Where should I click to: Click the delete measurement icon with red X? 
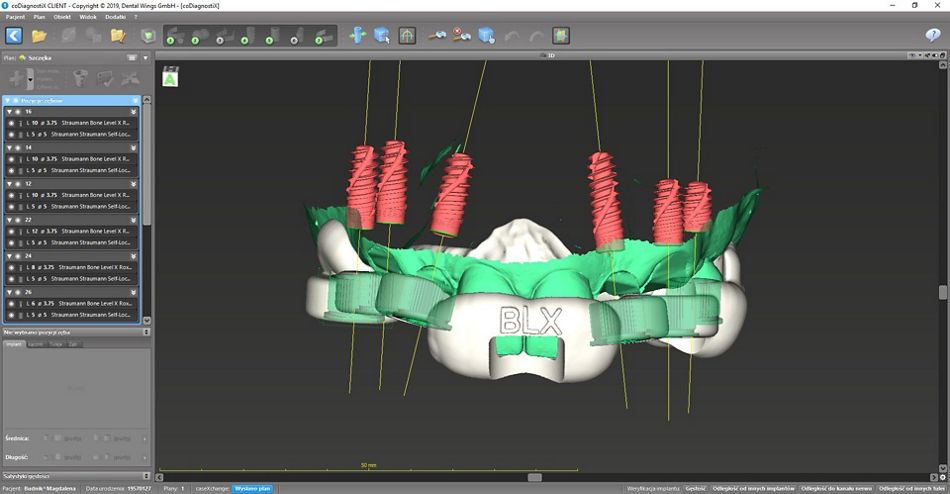coord(462,36)
